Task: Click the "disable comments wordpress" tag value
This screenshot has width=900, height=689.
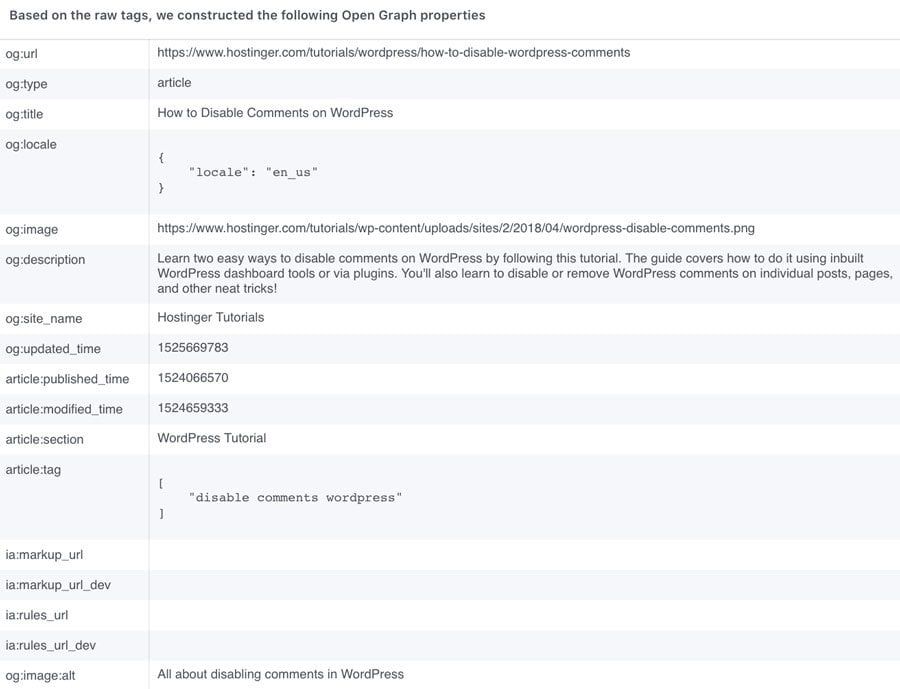Action: [x=295, y=498]
